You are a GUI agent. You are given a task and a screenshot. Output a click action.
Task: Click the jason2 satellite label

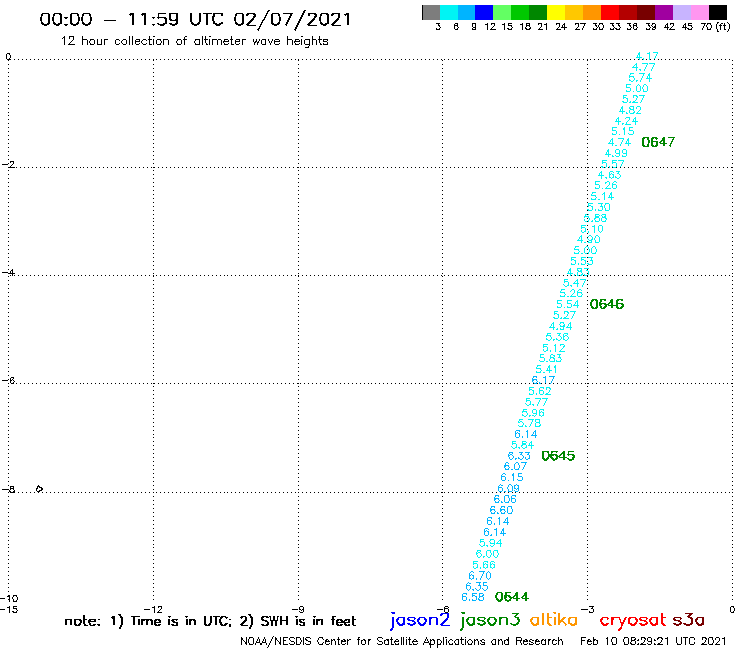(x=420, y=620)
